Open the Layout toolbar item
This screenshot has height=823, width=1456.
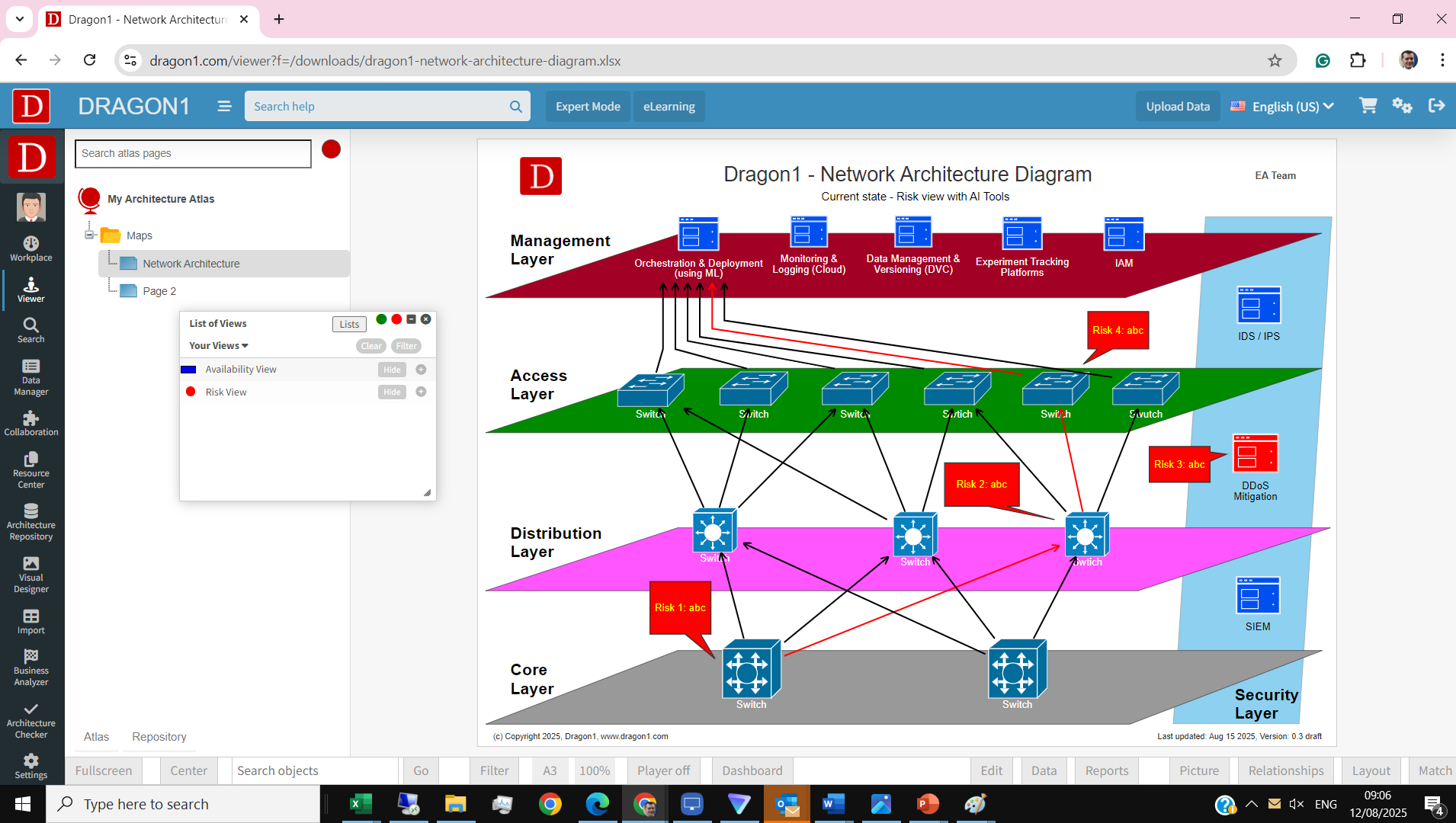pos(1371,770)
